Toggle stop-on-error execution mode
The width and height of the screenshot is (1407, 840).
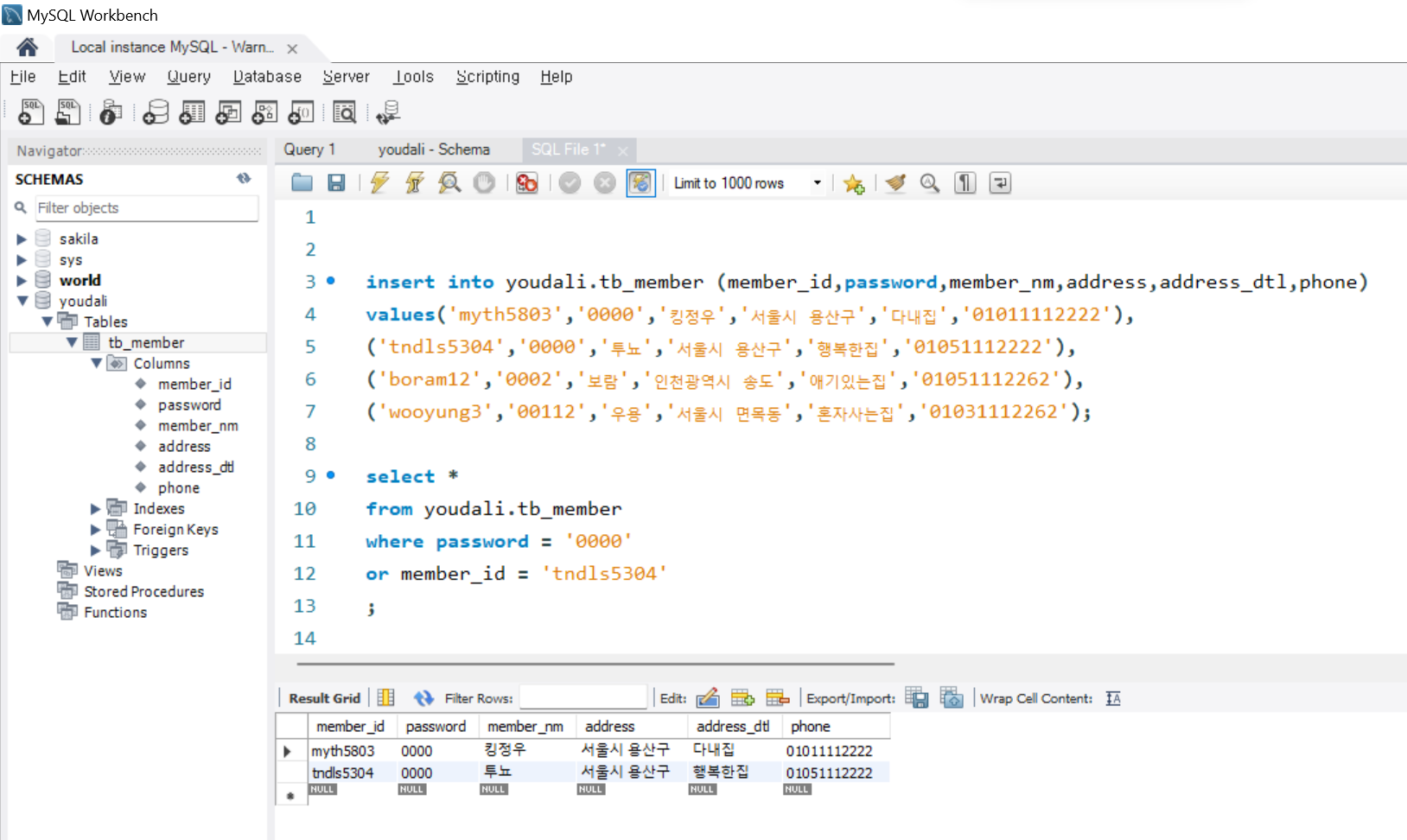click(x=526, y=182)
